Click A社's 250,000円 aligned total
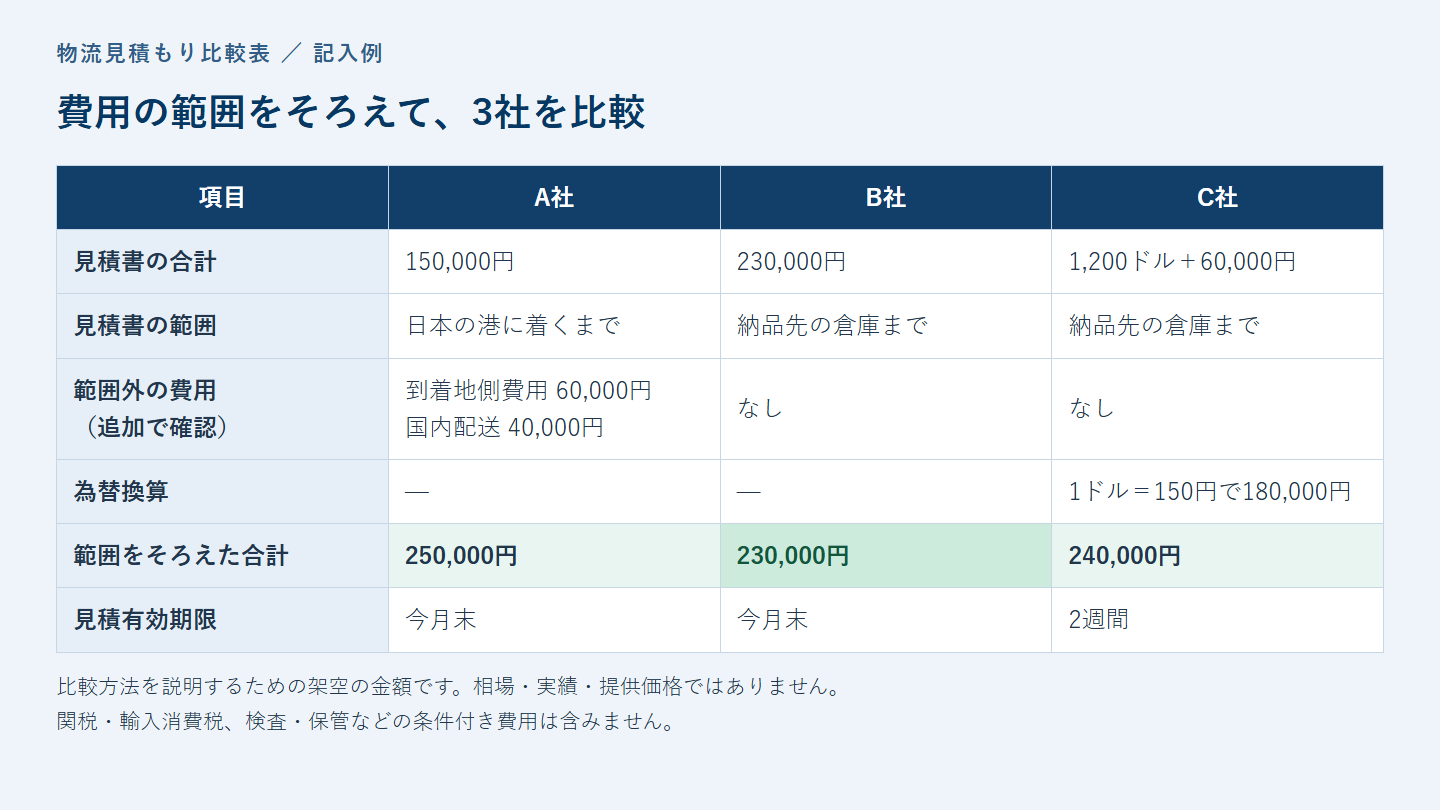 [554, 556]
